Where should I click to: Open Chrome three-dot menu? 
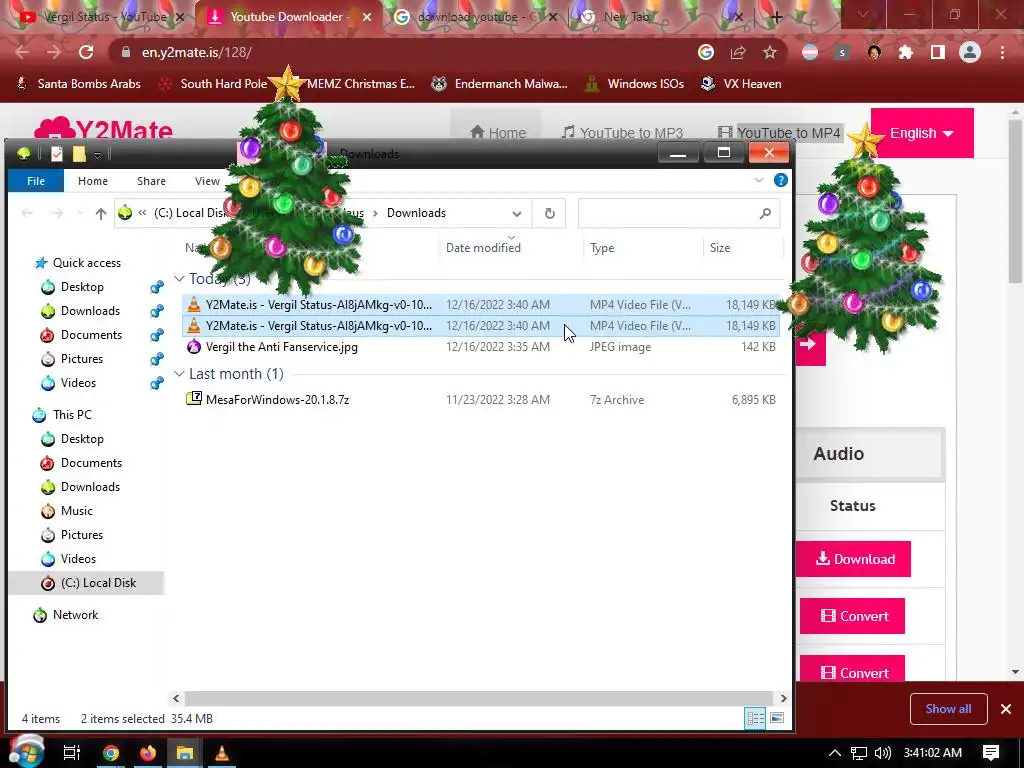point(1002,52)
